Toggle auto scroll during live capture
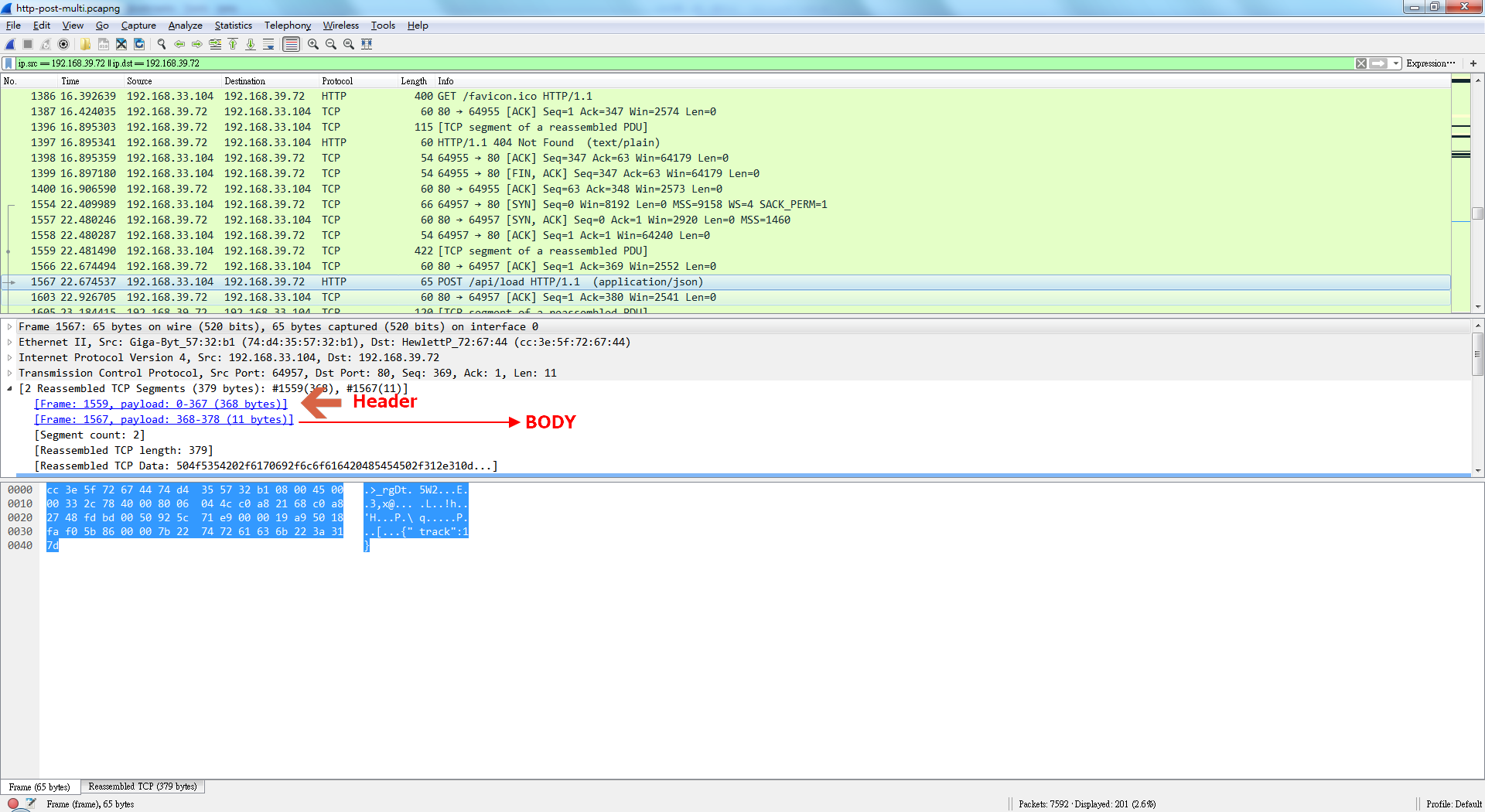1485x812 pixels. click(x=268, y=44)
